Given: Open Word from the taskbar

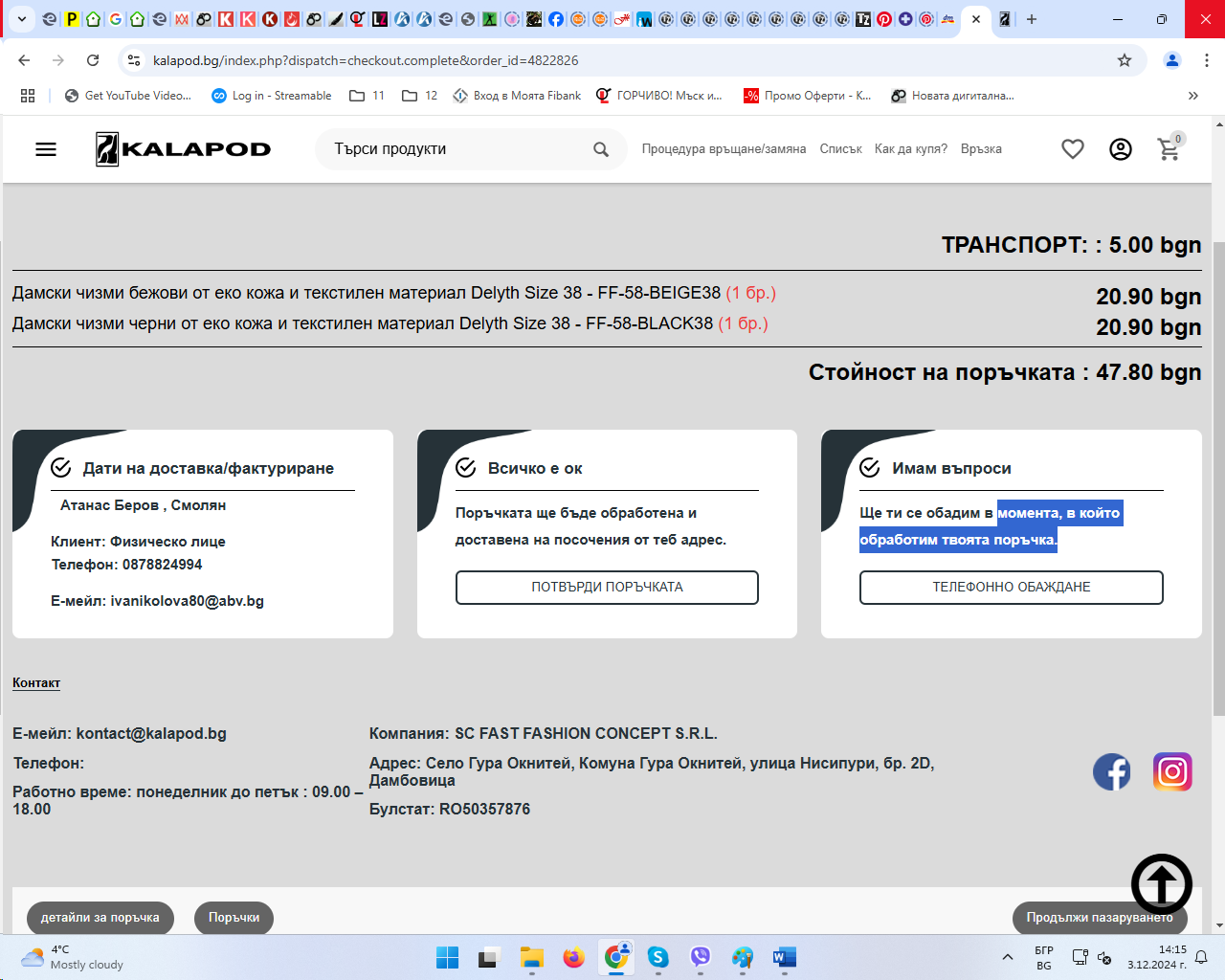Looking at the screenshot, I should tap(784, 957).
